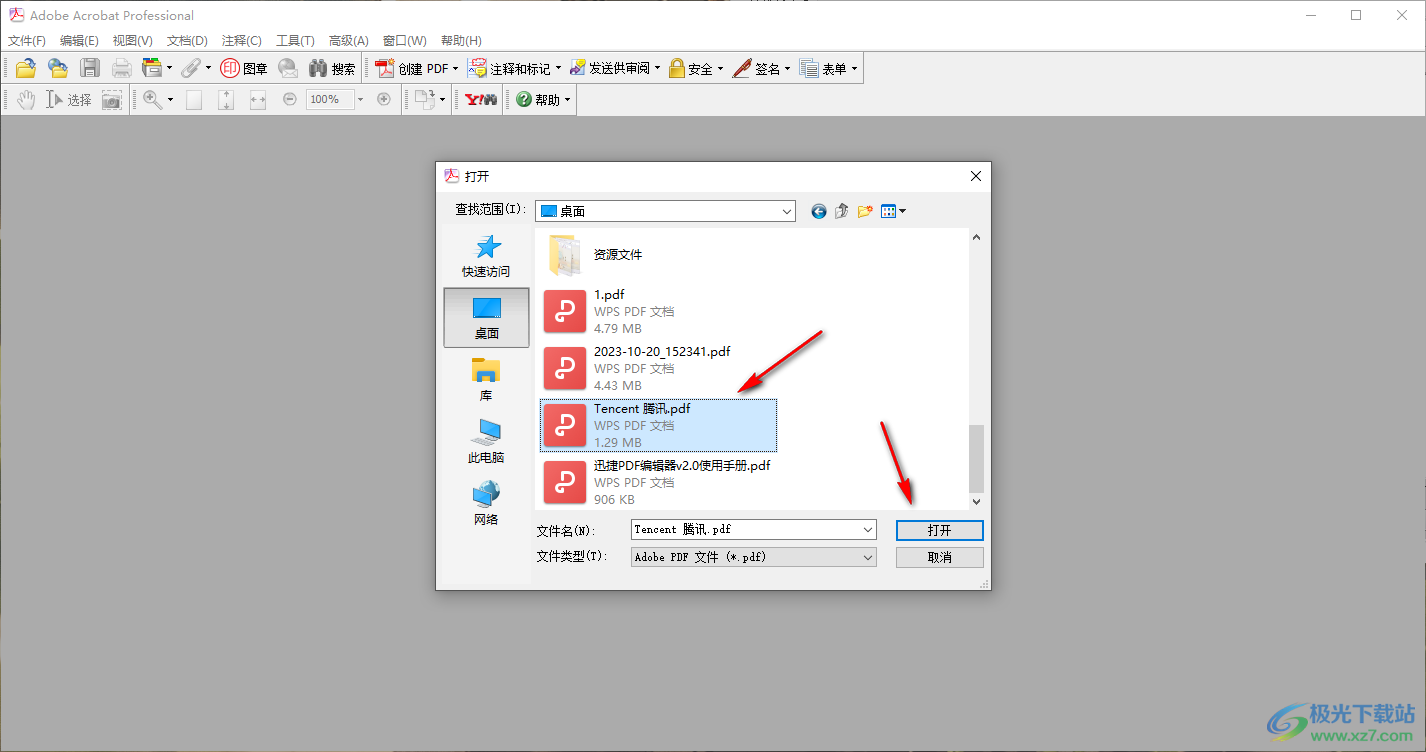Open the 帮助 toolbar dropdown

[x=567, y=99]
